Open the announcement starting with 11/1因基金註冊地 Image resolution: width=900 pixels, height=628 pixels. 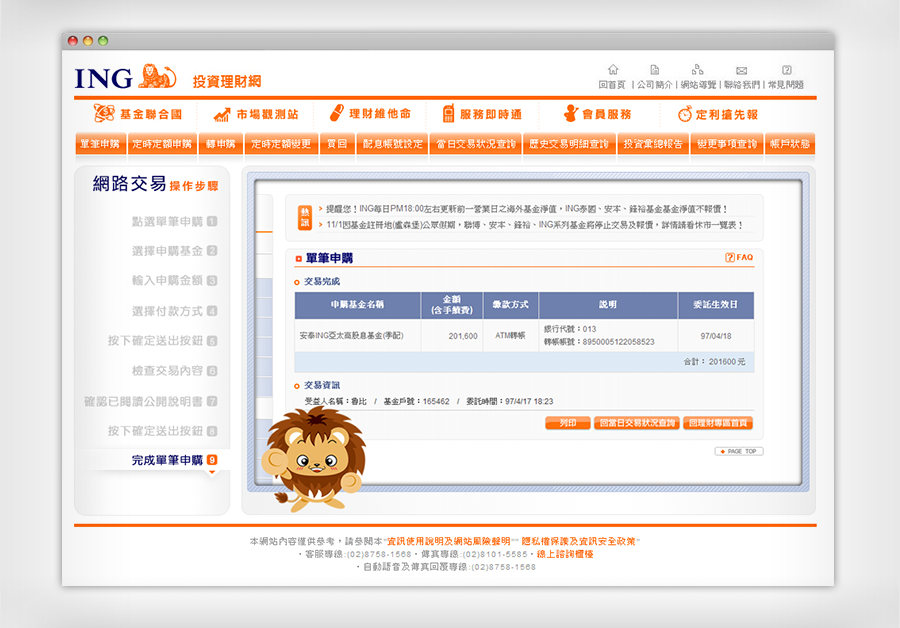pos(535,225)
